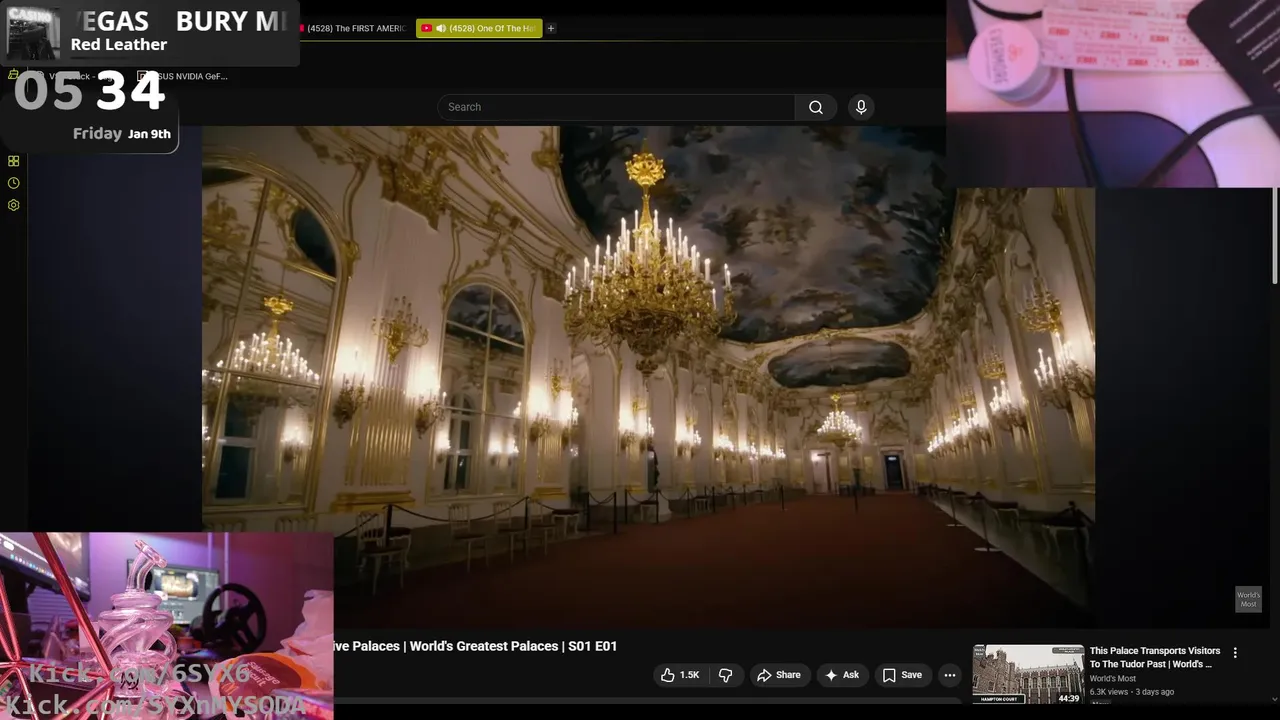Open the ASUS NVIDIA GeF bookmark
This screenshot has height=720, width=1280.
[x=183, y=76]
